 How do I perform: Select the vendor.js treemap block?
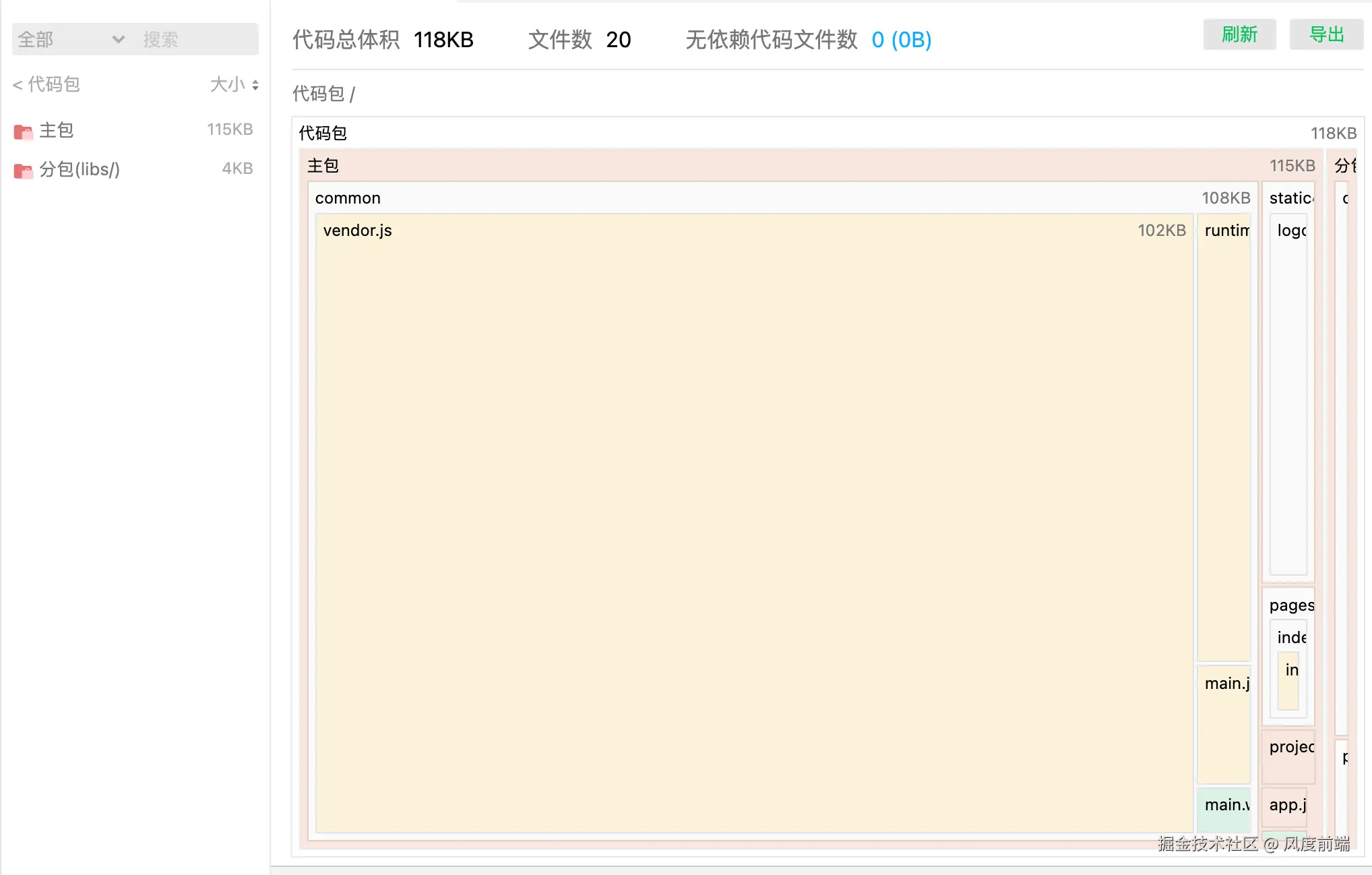(x=753, y=522)
